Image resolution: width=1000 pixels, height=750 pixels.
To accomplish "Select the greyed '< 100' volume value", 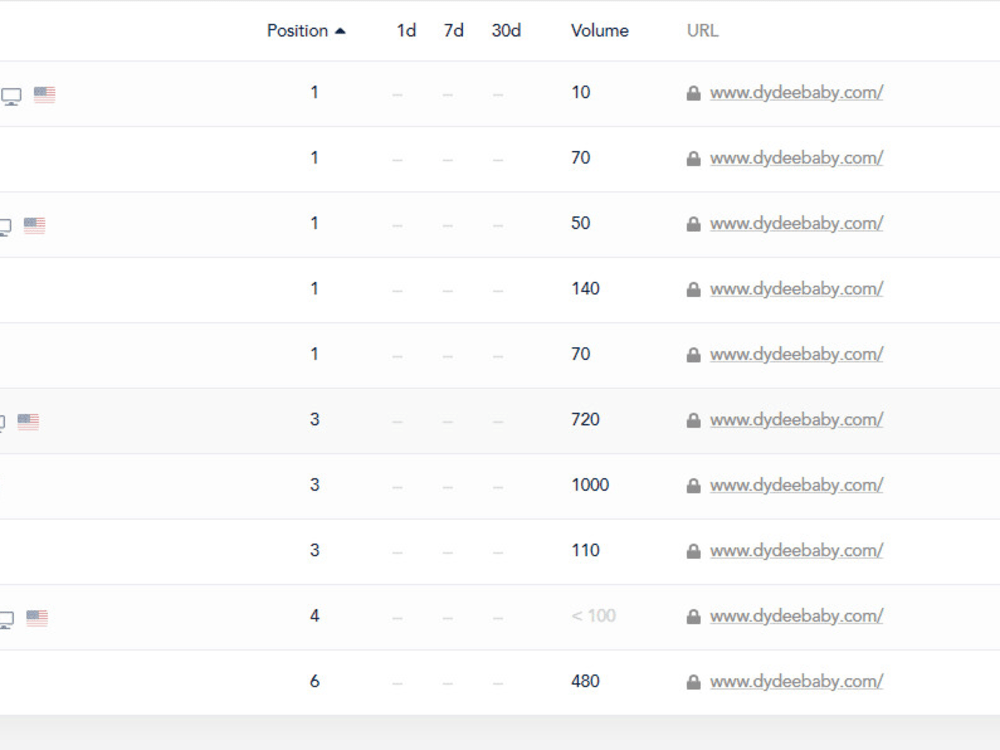I will coord(593,616).
